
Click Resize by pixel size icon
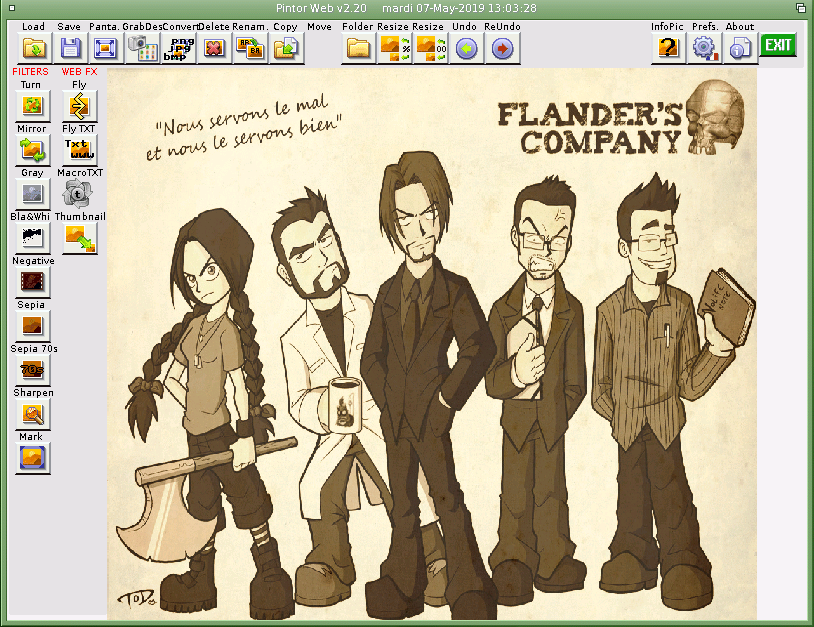[x=430, y=49]
